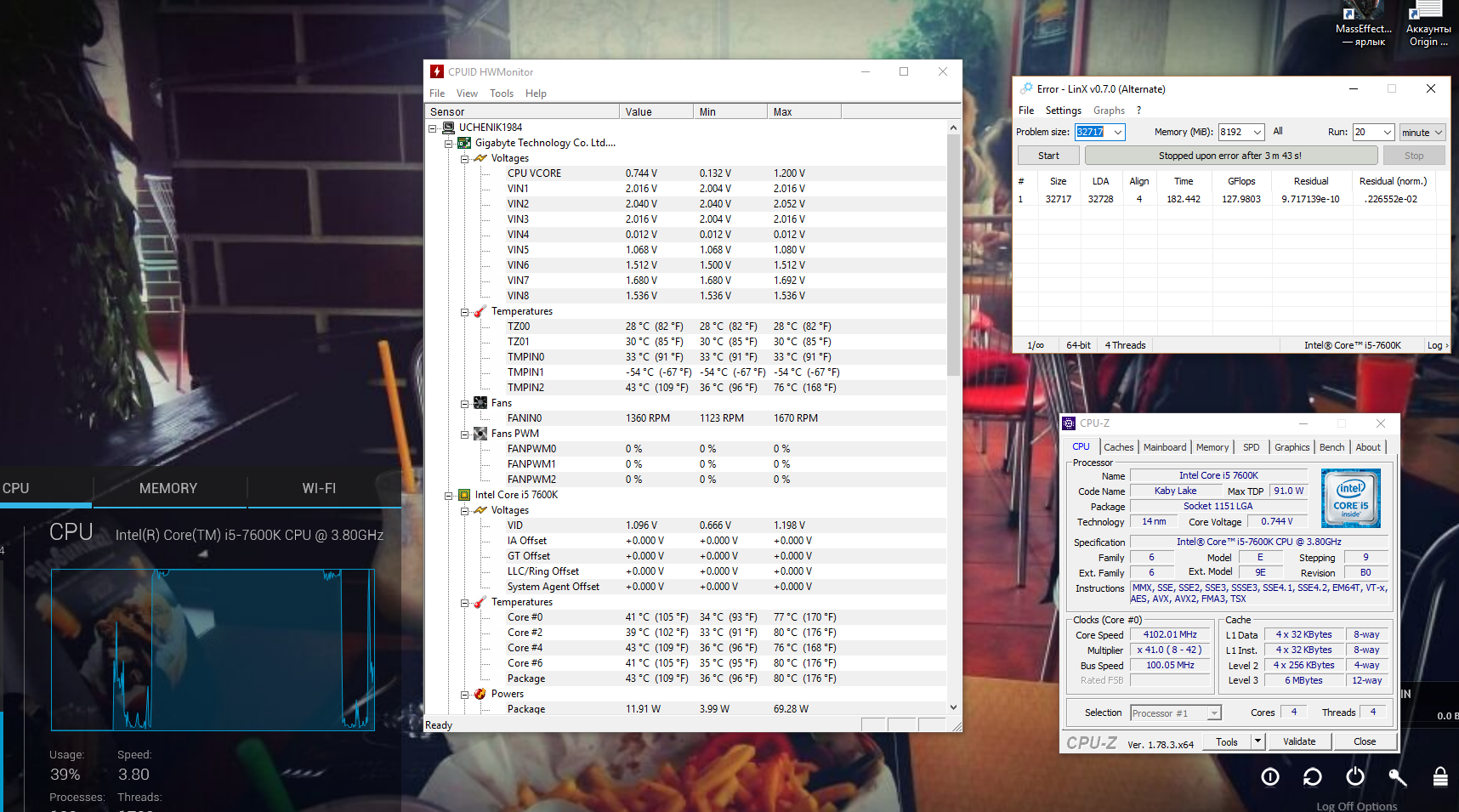This screenshot has height=812, width=1459.
Task: Select the WI-FI tab in the gadget
Action: [x=320, y=489]
